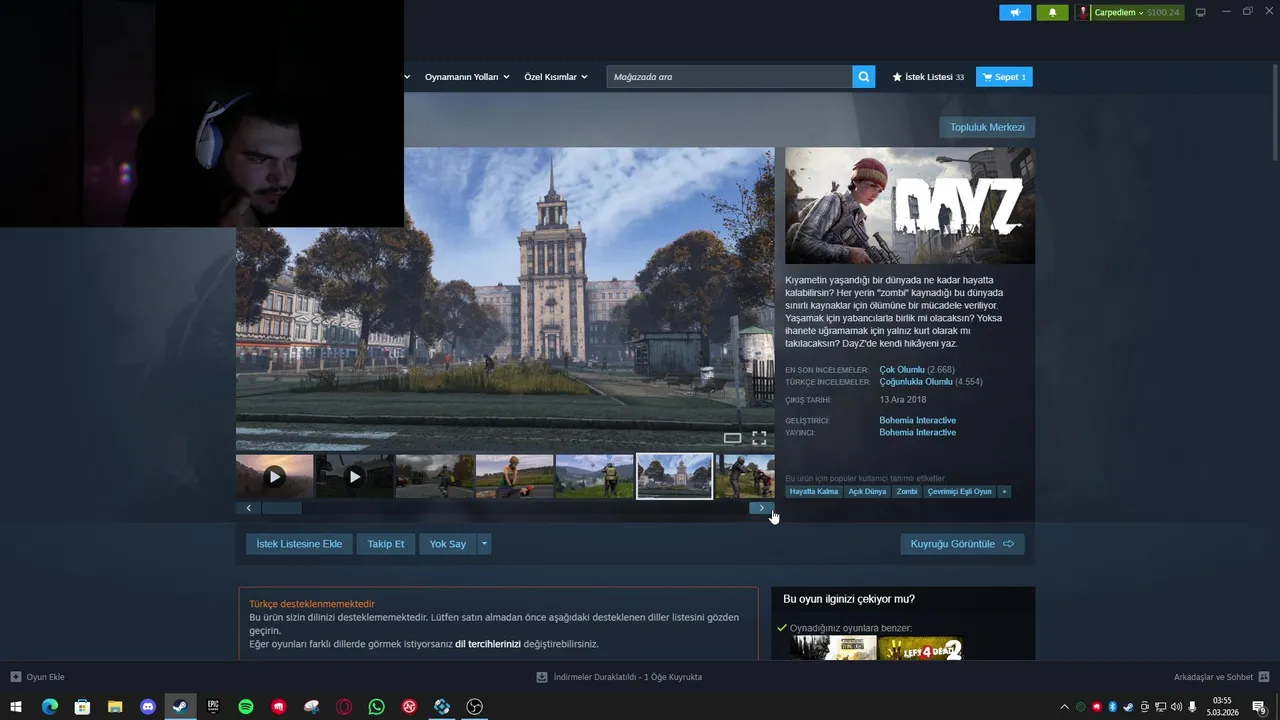The height and width of the screenshot is (720, 1280).
Task: Click the volume speaker tray icon
Action: pos(1176,707)
